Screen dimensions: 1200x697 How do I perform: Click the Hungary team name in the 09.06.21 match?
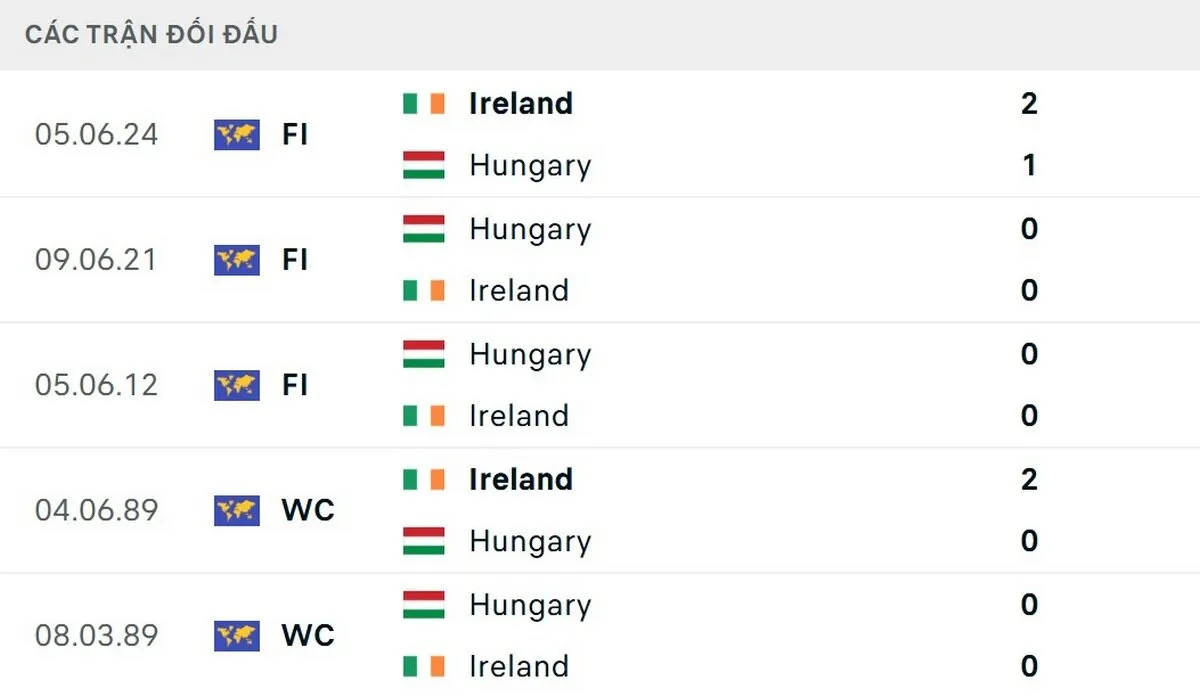[x=529, y=229]
